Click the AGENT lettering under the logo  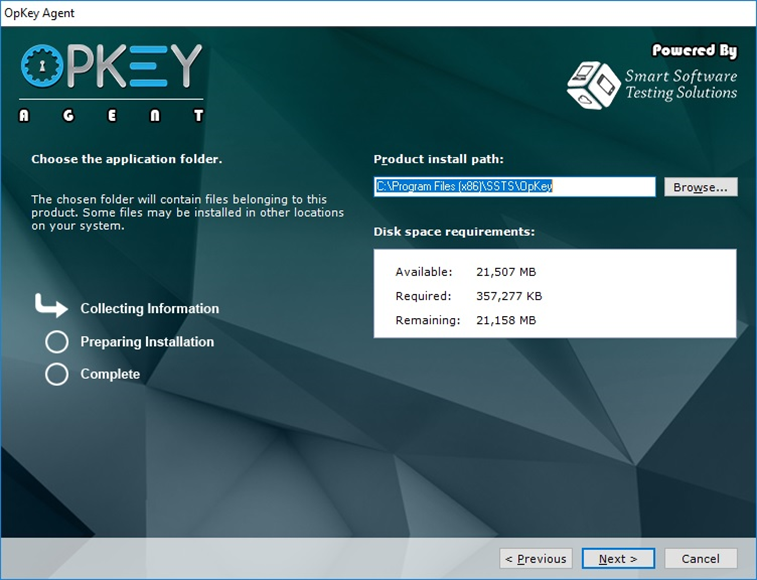(x=111, y=116)
